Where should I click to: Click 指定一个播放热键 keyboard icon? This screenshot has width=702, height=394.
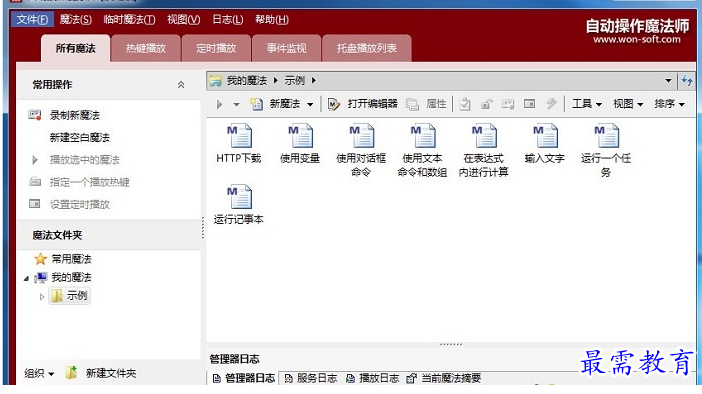[35, 182]
